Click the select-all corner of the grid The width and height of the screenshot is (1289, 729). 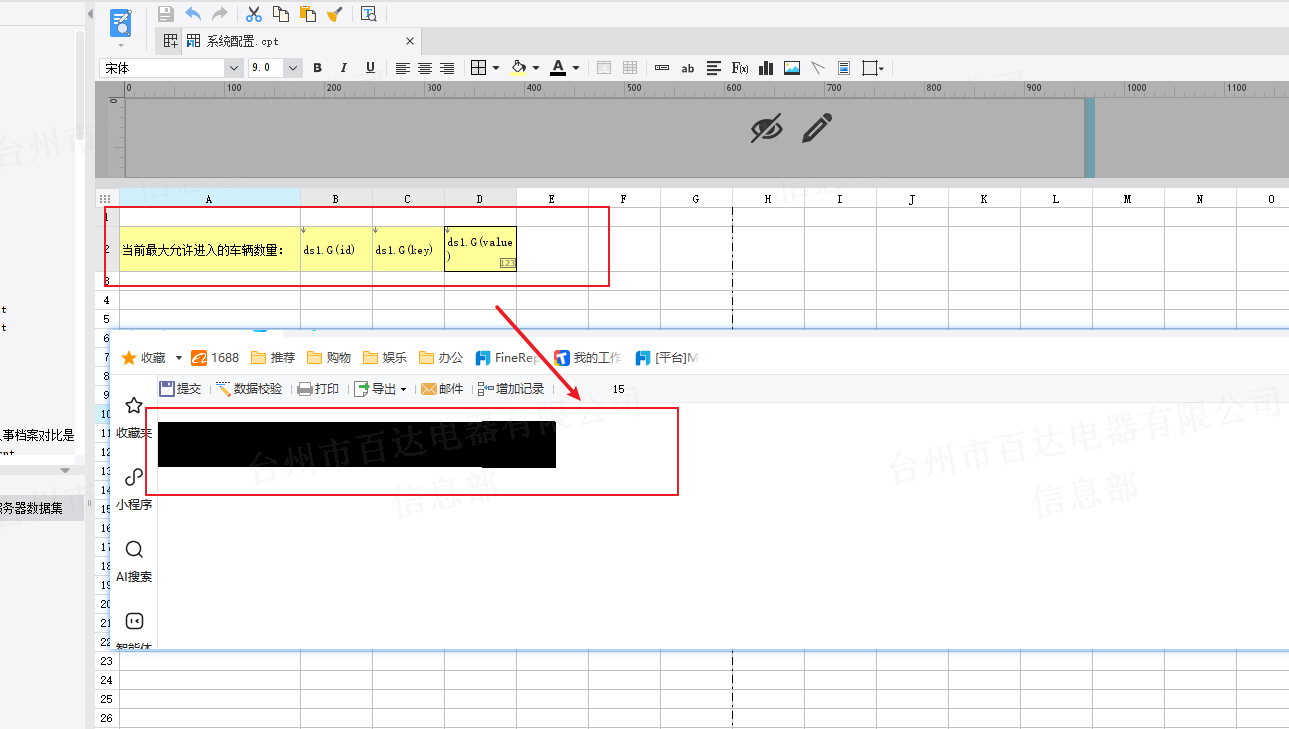pos(106,198)
